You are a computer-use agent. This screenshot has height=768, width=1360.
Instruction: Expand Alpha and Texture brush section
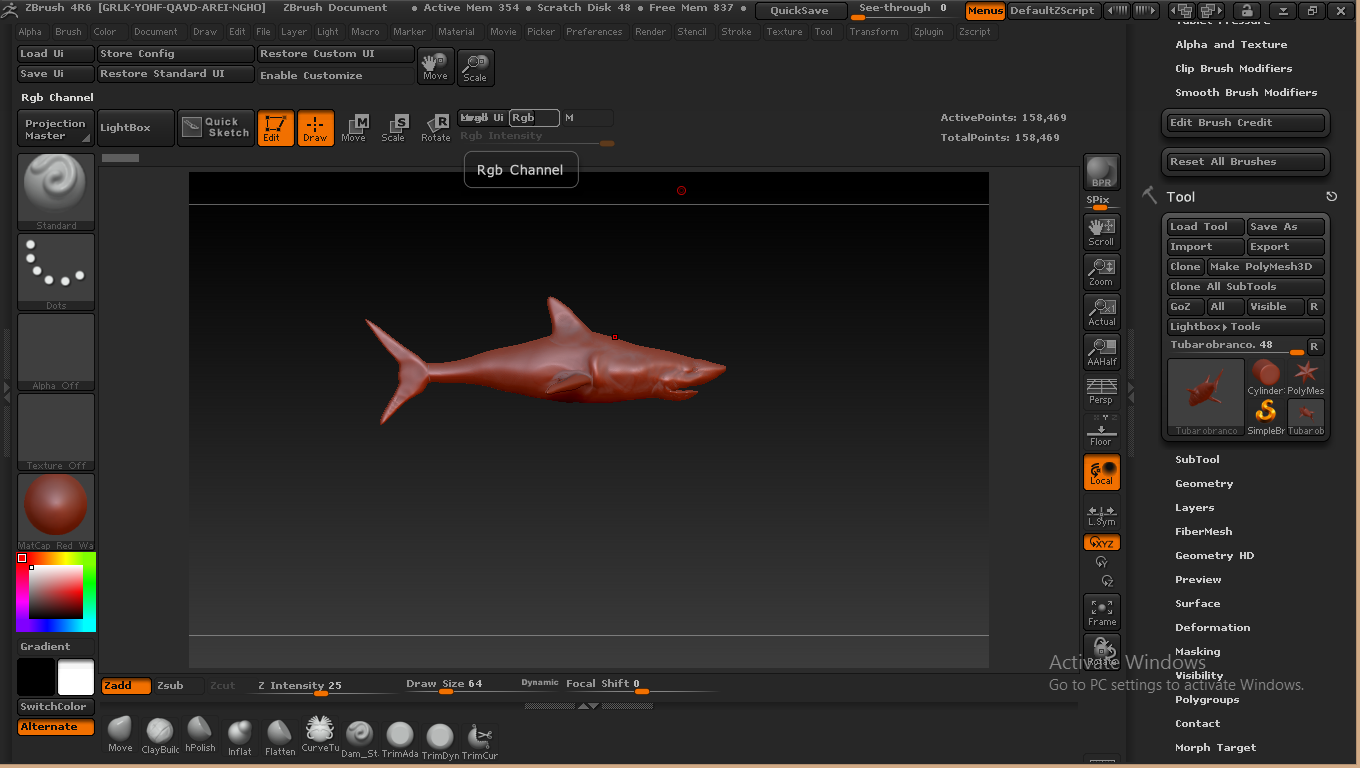click(x=1231, y=45)
